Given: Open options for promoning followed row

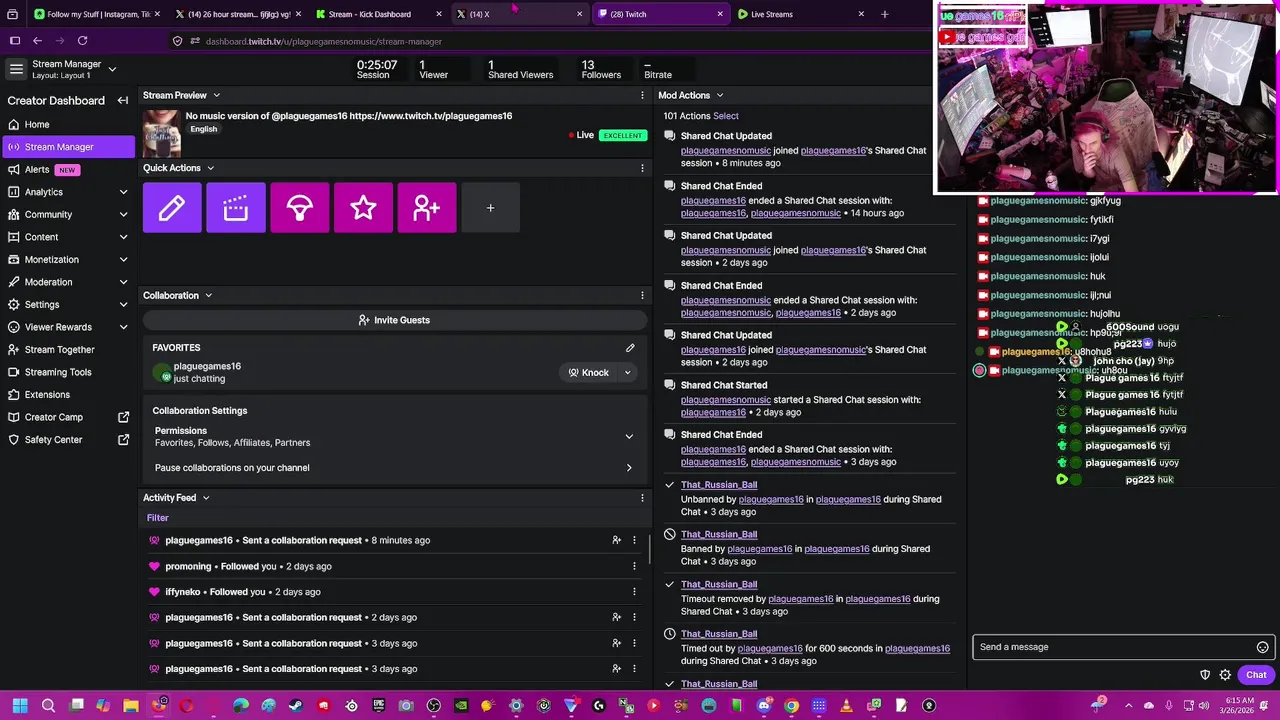Looking at the screenshot, I should click(634, 566).
